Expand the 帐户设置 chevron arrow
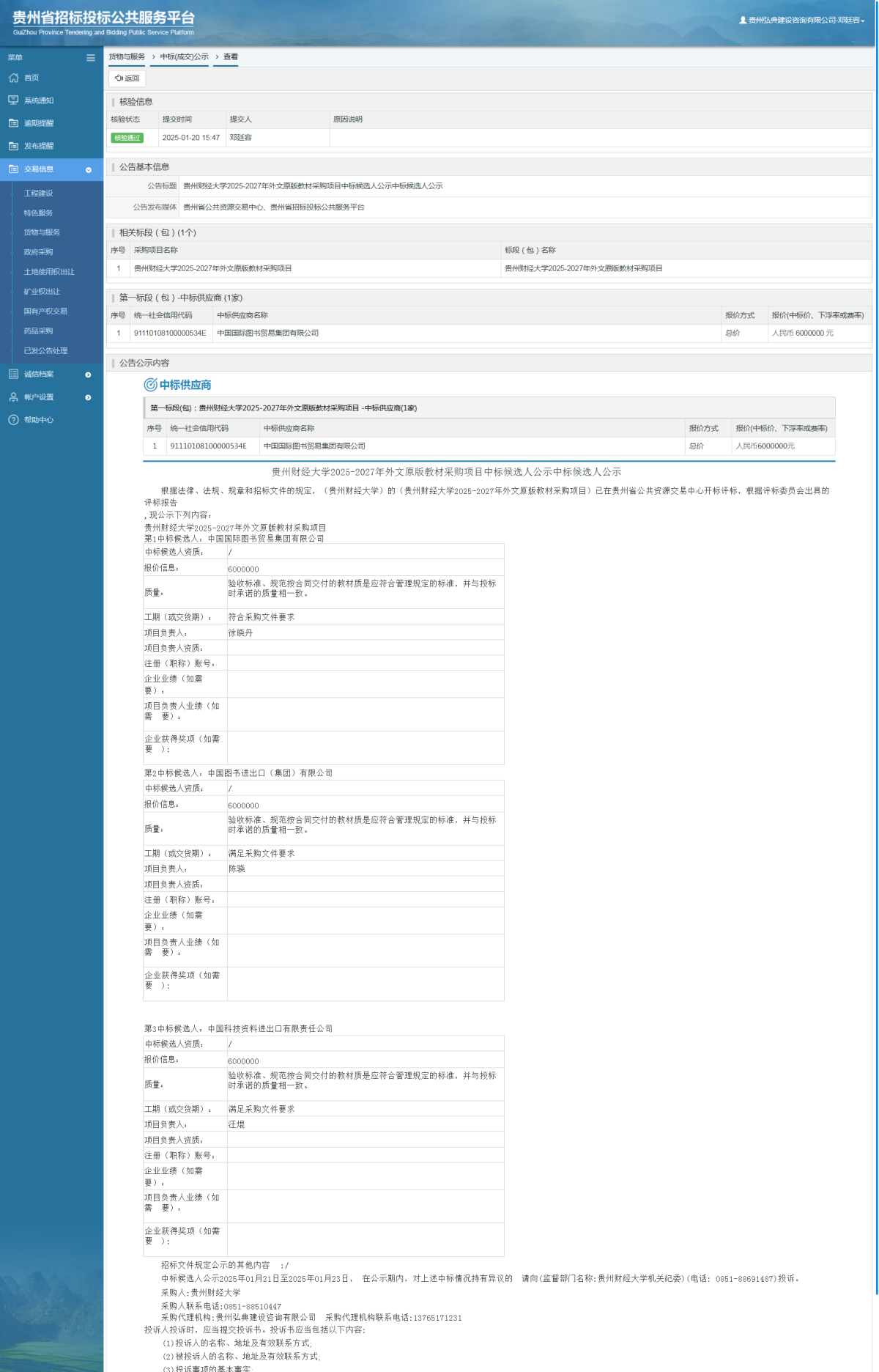879x1372 pixels. [x=89, y=397]
